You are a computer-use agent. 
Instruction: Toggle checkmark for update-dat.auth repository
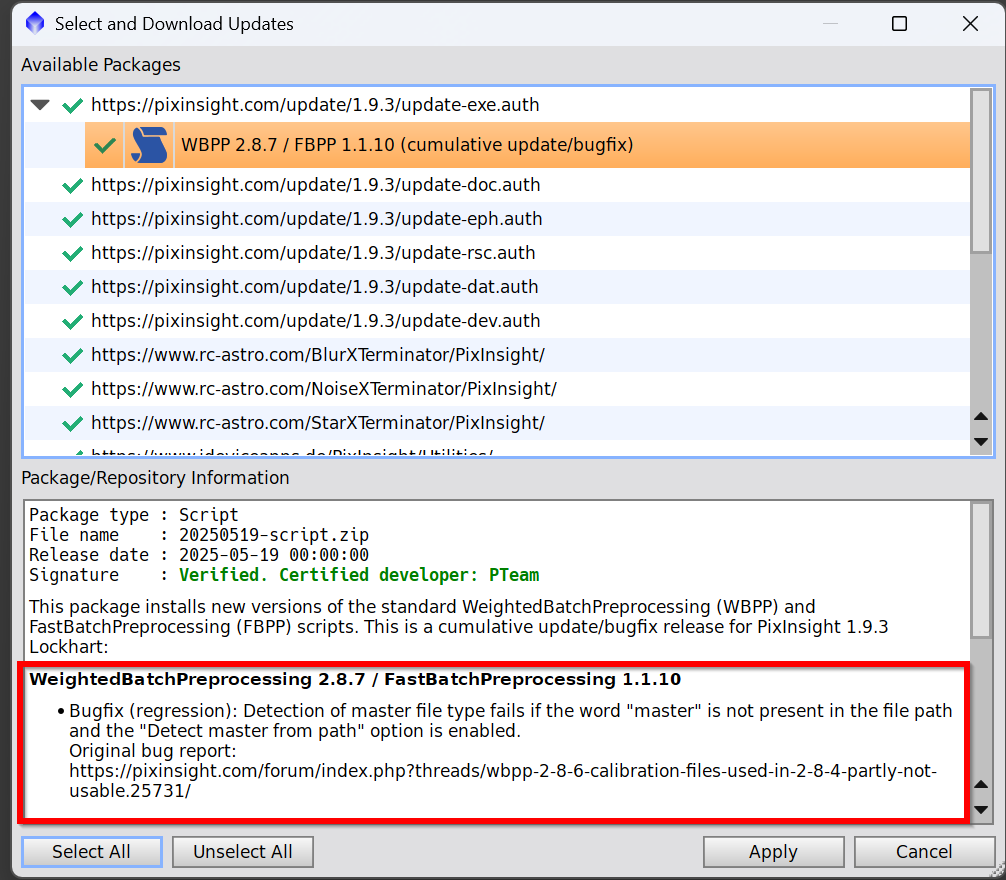(x=72, y=287)
